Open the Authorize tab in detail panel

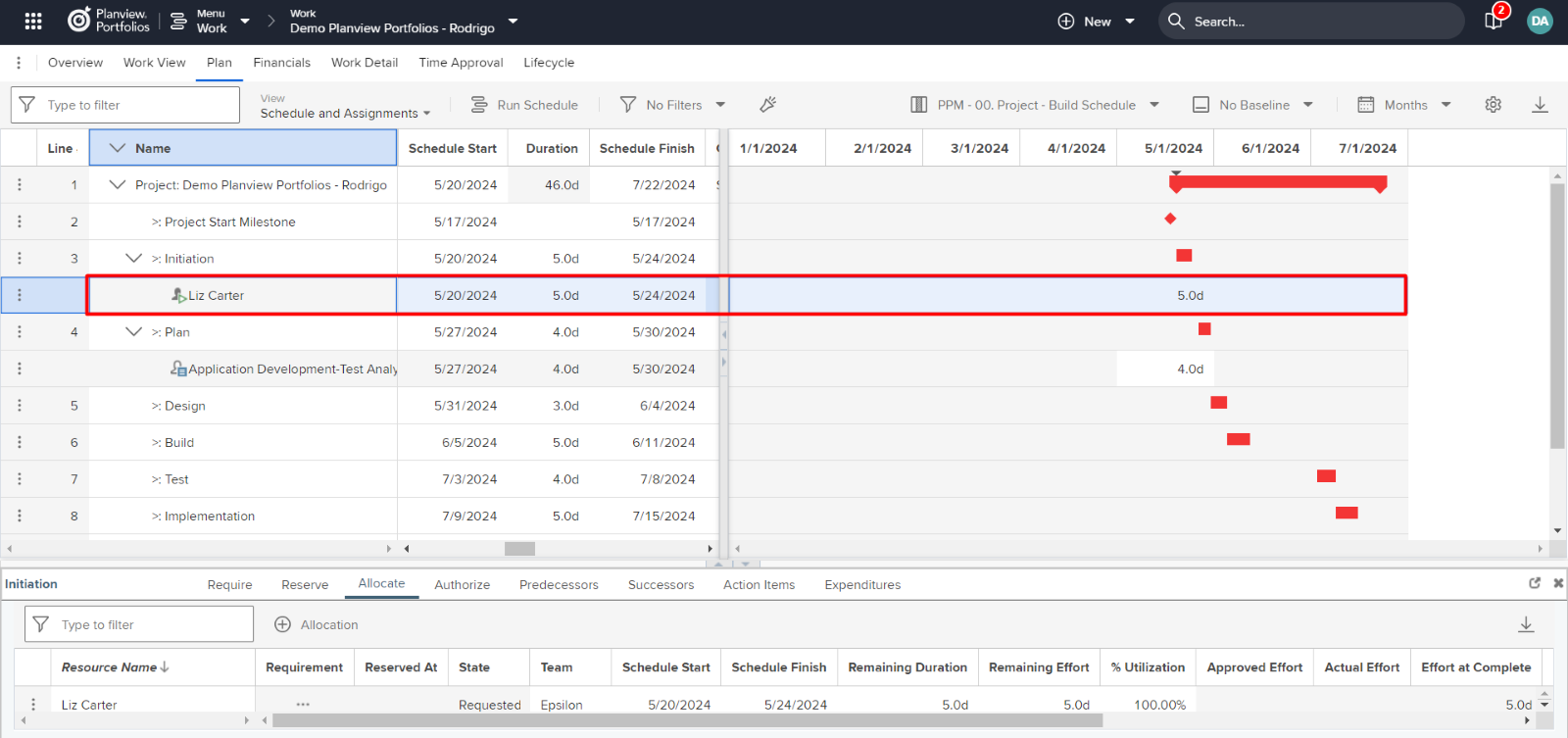pyautogui.click(x=462, y=585)
